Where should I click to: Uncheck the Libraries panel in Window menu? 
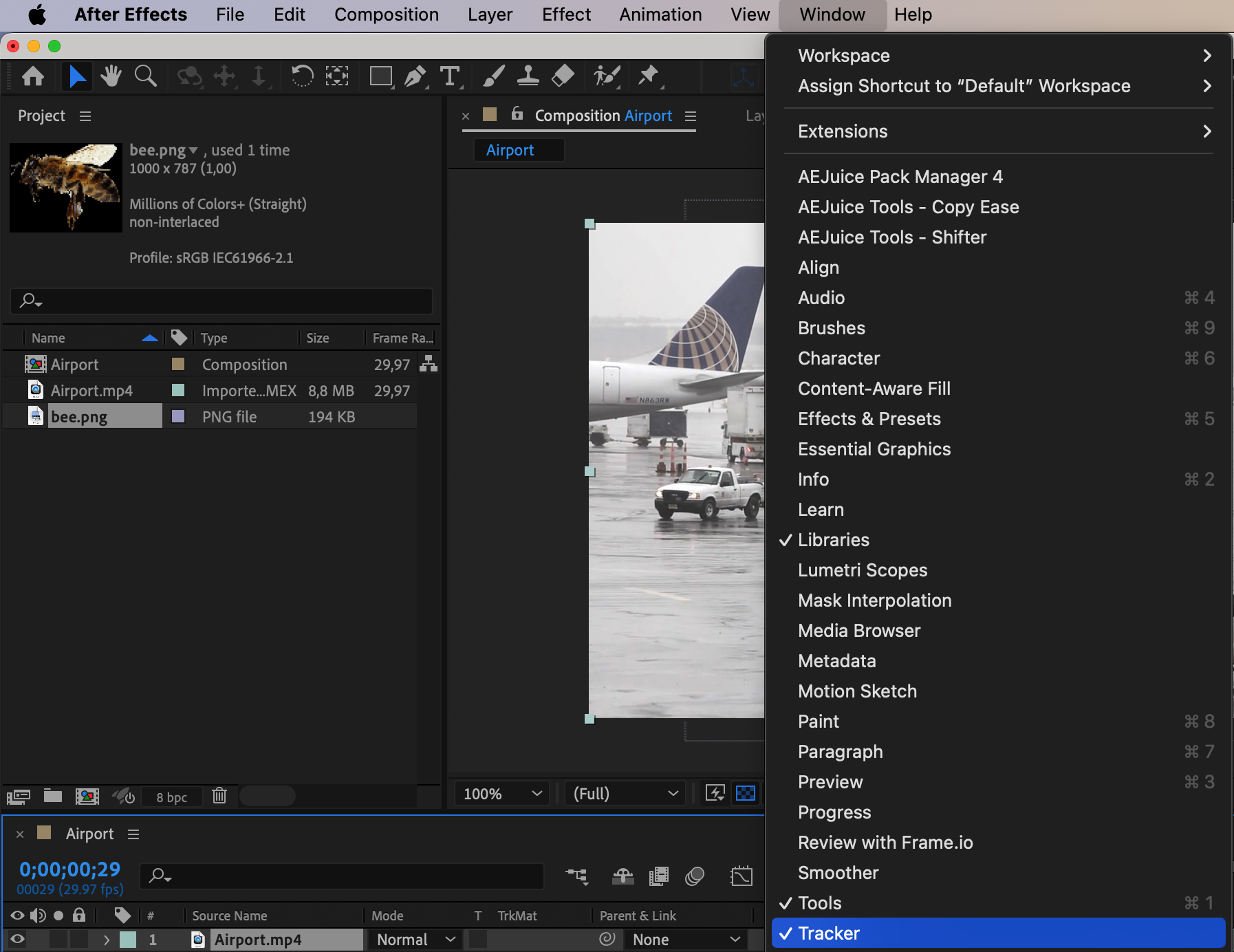pyautogui.click(x=833, y=540)
